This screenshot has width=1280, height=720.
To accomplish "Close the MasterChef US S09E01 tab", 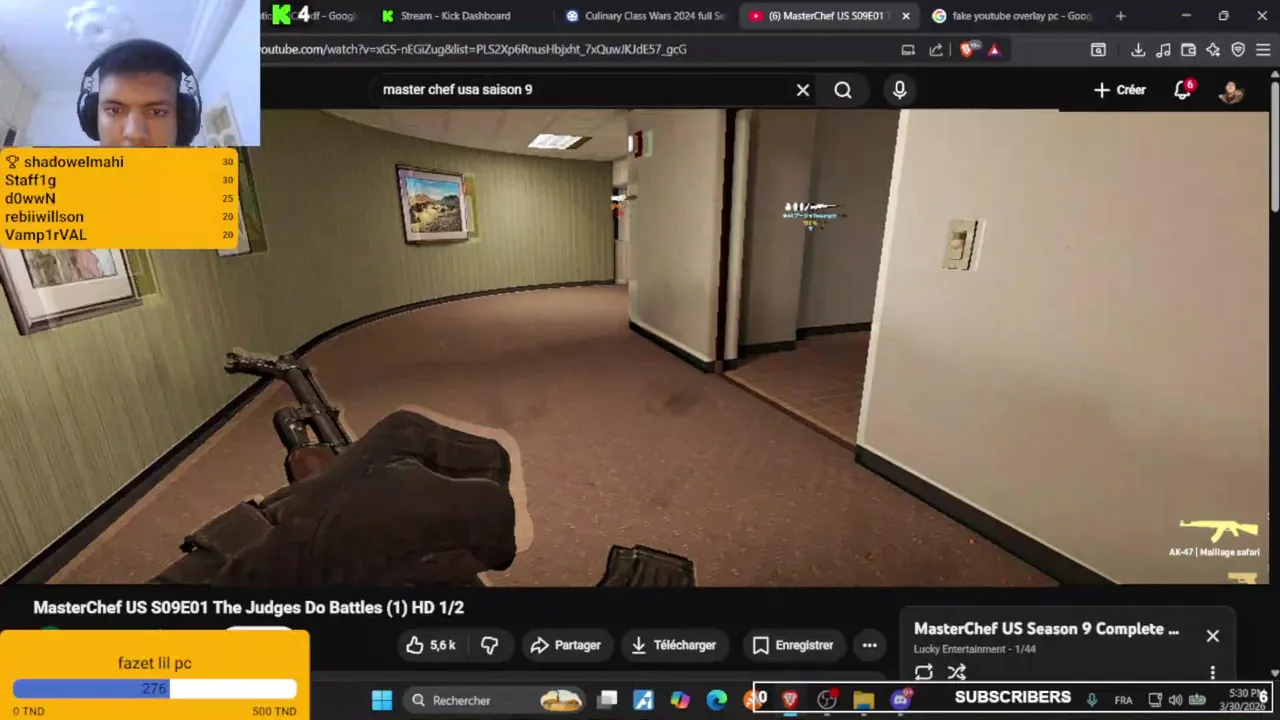I will click(x=906, y=16).
